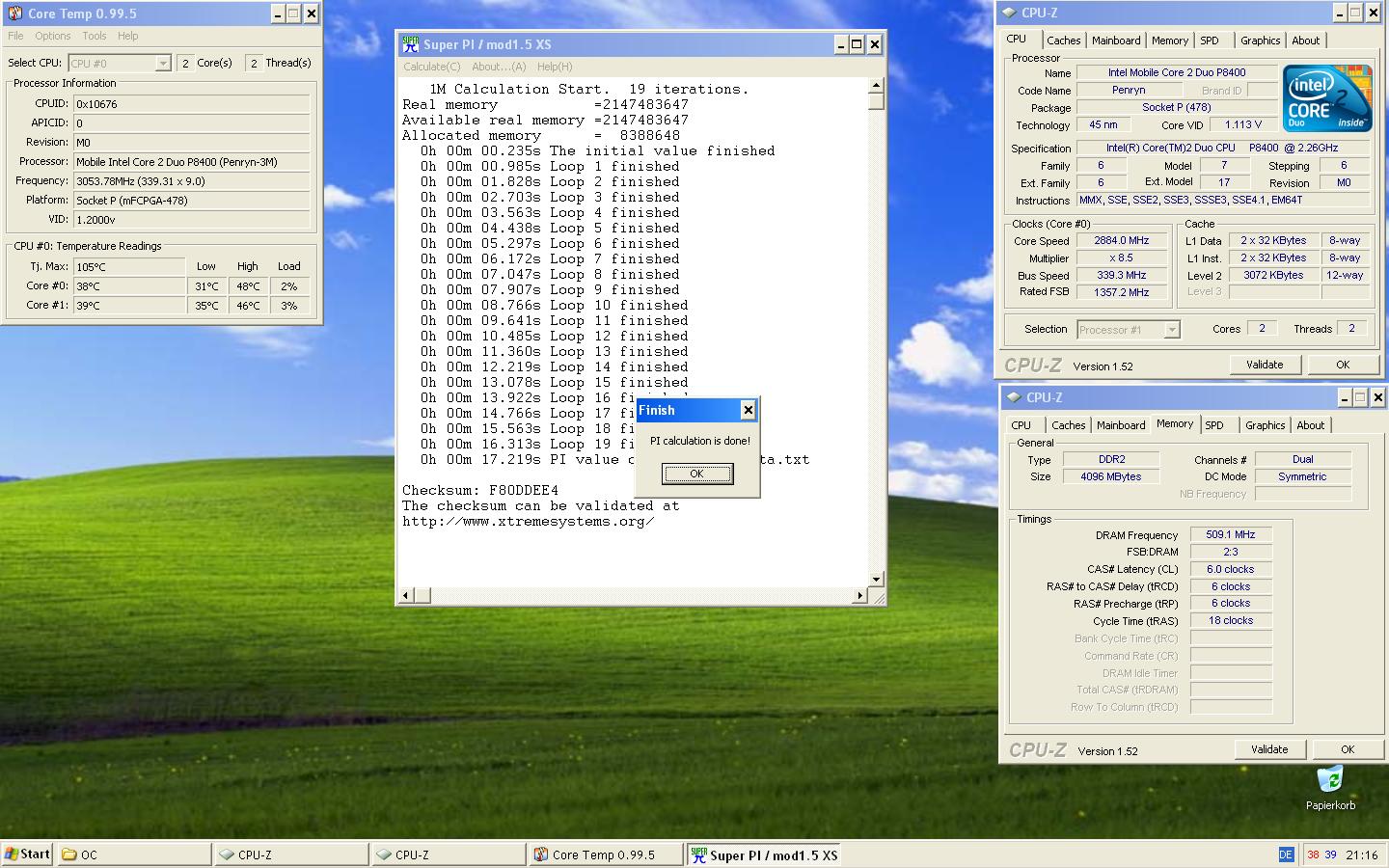This screenshot has width=1389, height=868.
Task: Click the Super PI title bar icon
Action: (411, 44)
